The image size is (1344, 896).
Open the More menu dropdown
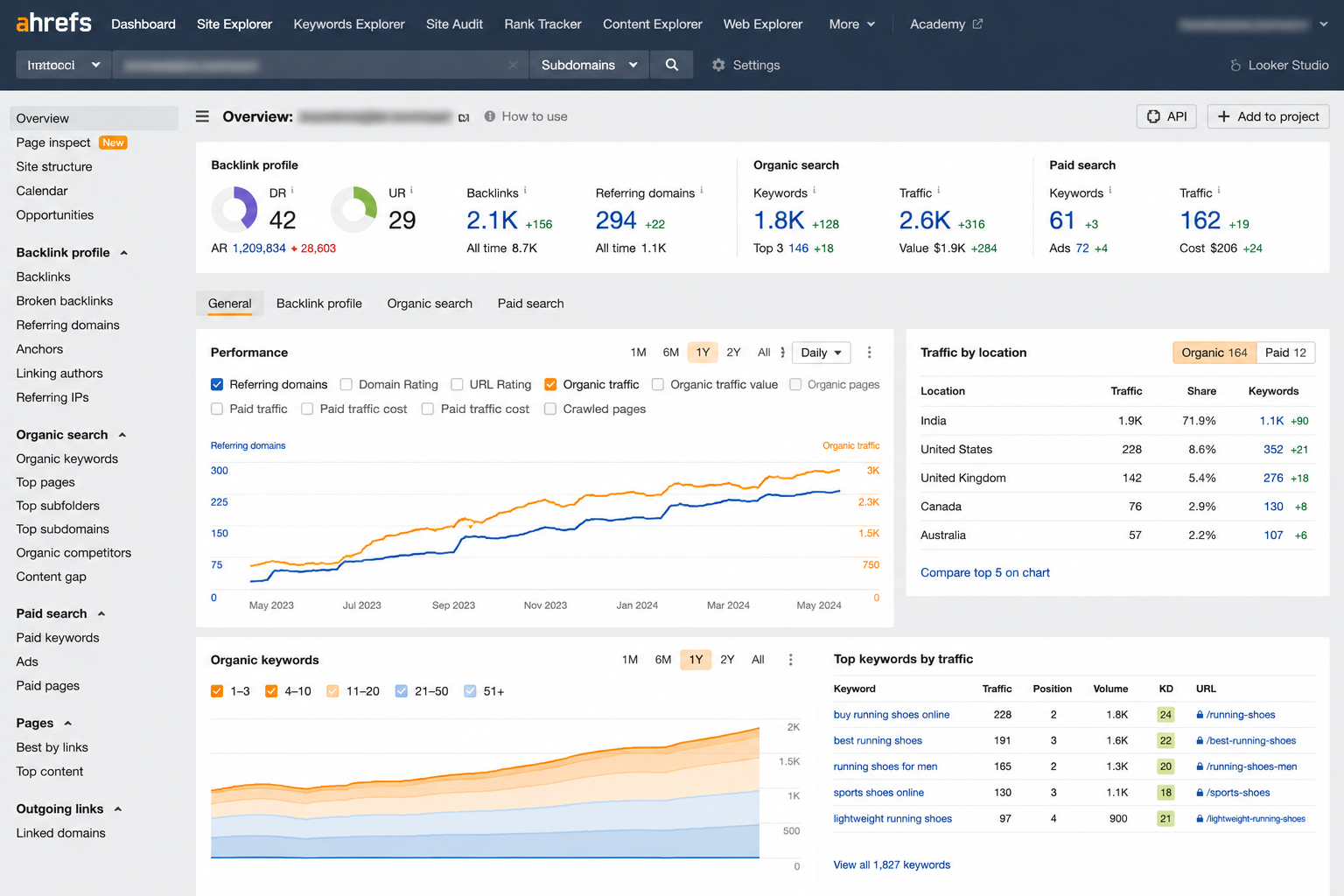851,24
